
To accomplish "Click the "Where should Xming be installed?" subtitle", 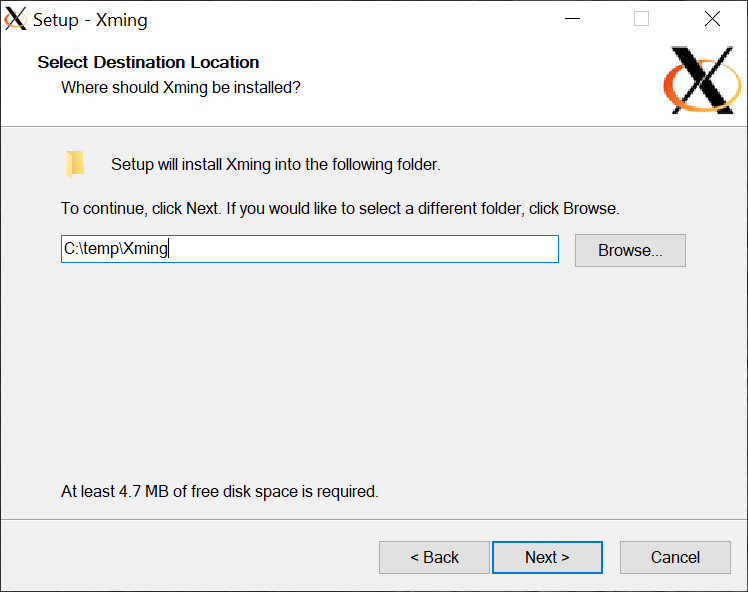I will click(x=181, y=88).
